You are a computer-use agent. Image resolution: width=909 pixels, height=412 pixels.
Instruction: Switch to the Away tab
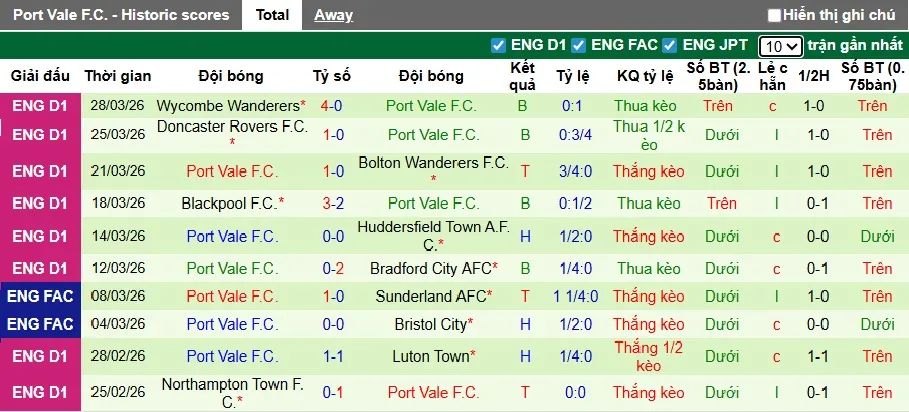333,15
